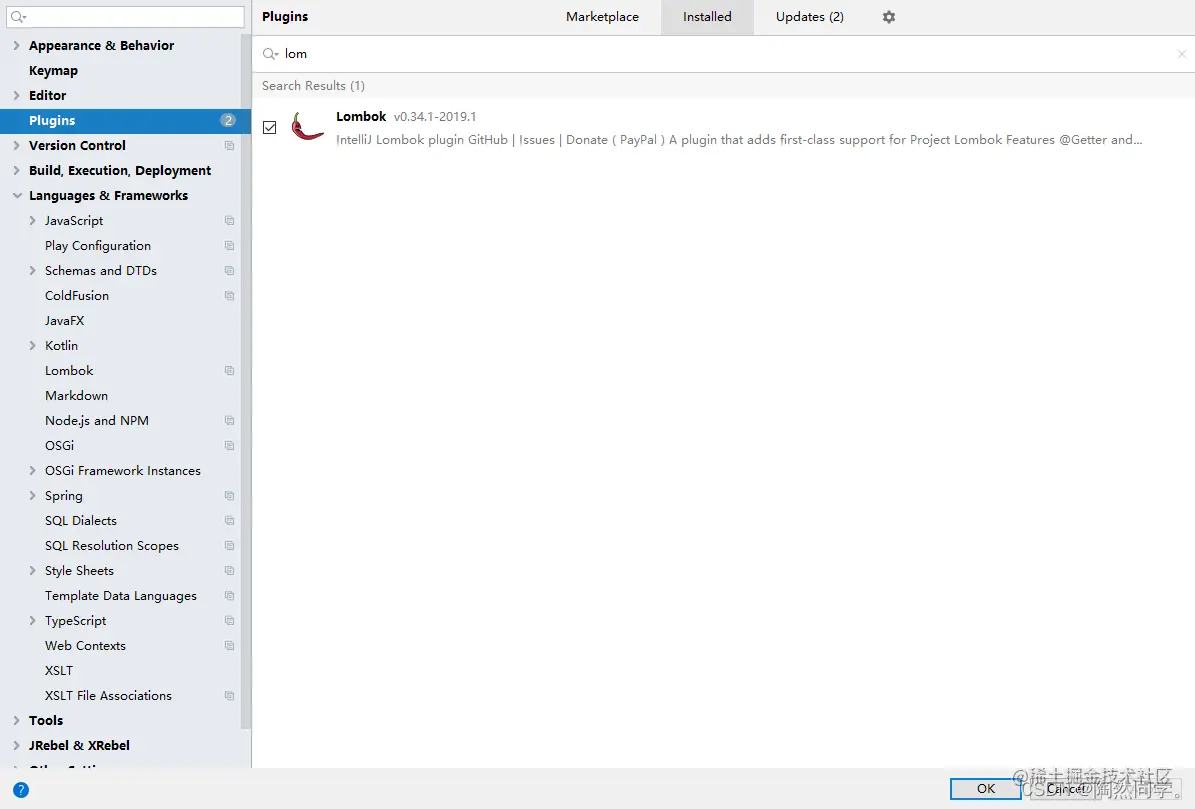This screenshot has width=1195, height=809.
Task: Click project-level icon beside Style Sheets
Action: [229, 571]
